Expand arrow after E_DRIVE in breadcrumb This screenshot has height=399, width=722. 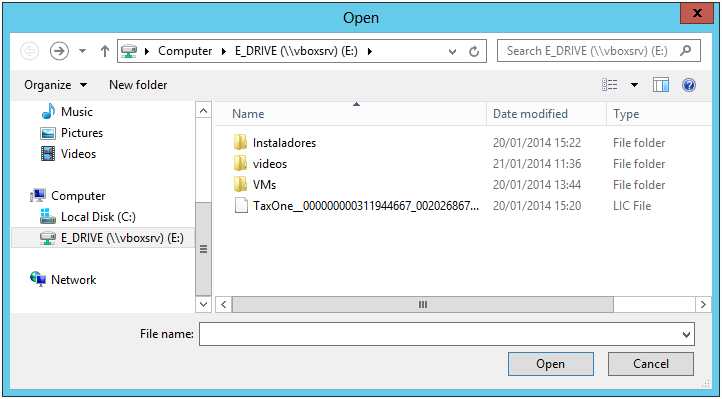369,51
